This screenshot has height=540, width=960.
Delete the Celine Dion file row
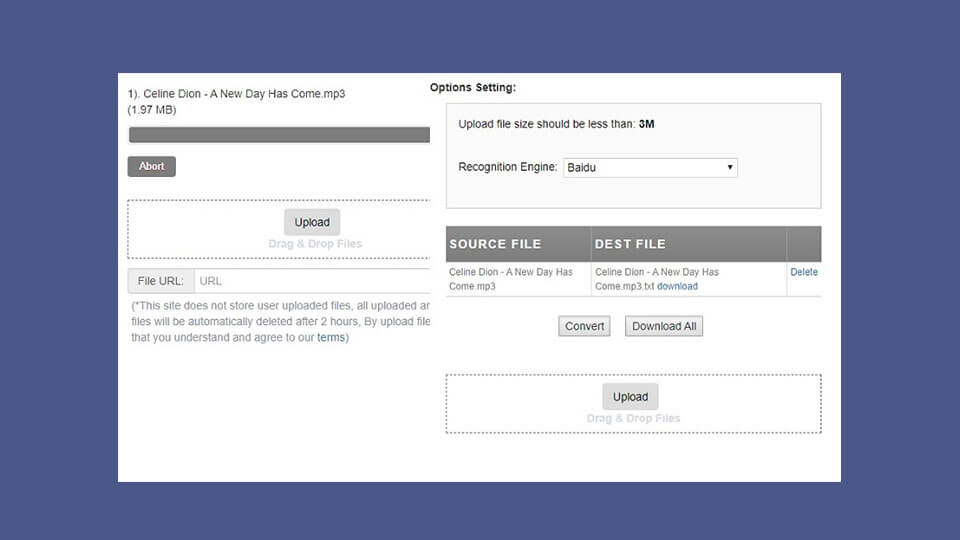(804, 272)
